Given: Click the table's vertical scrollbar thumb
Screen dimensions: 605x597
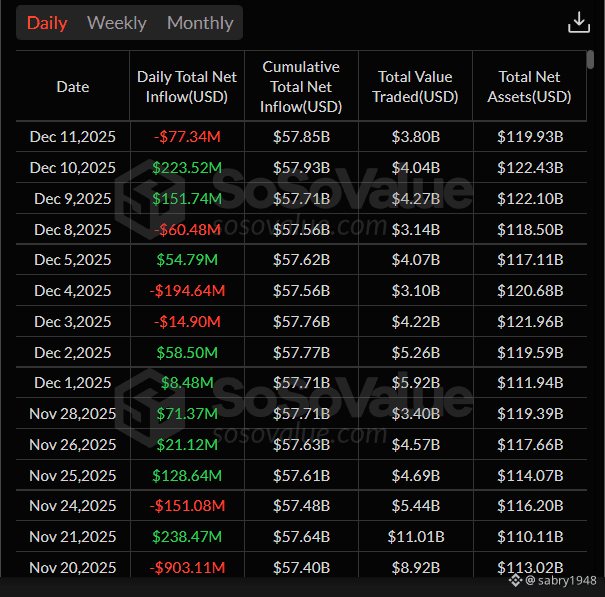Looking at the screenshot, I should pos(590,60).
